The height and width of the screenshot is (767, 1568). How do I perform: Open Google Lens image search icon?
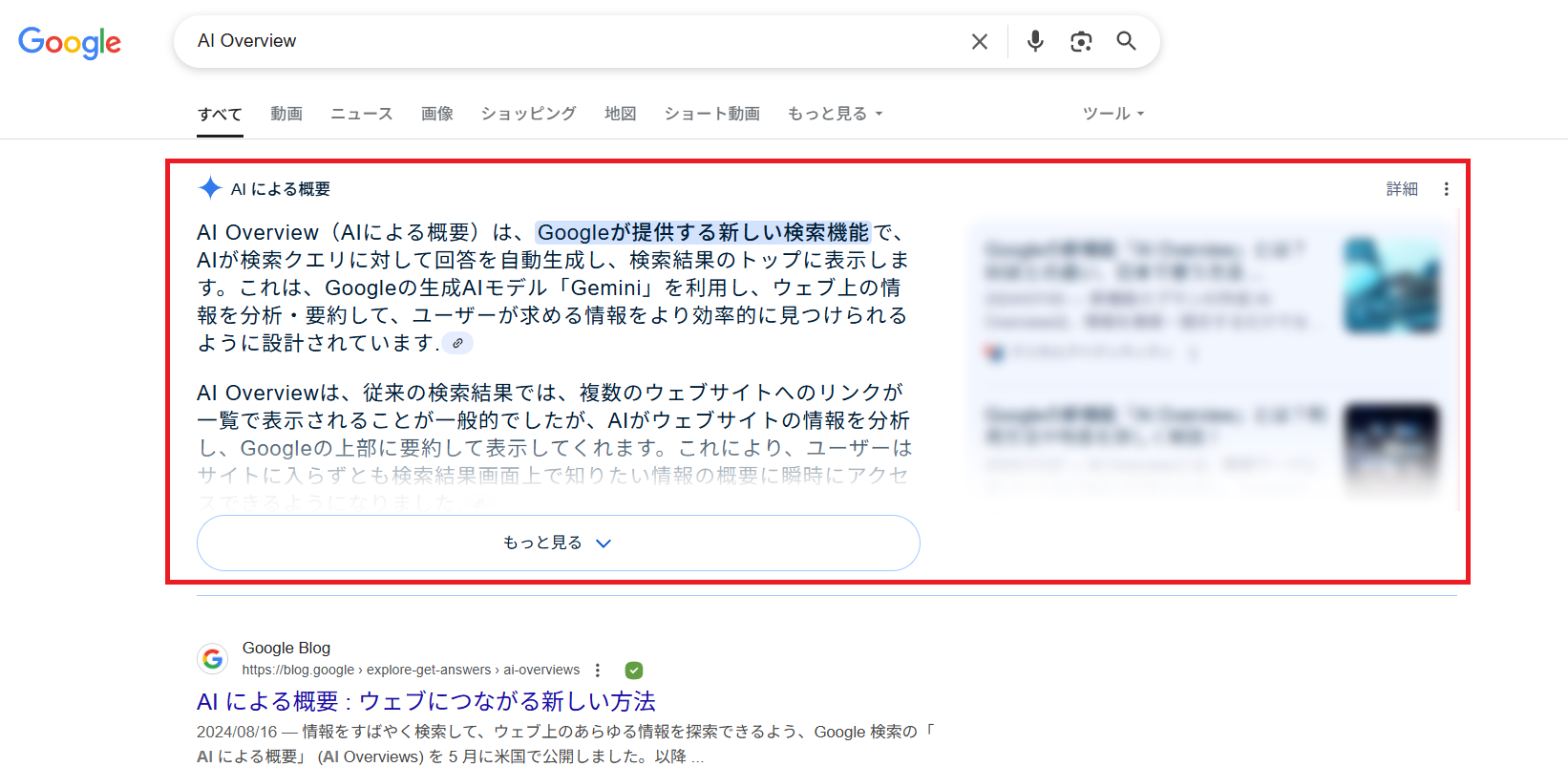tap(1081, 41)
